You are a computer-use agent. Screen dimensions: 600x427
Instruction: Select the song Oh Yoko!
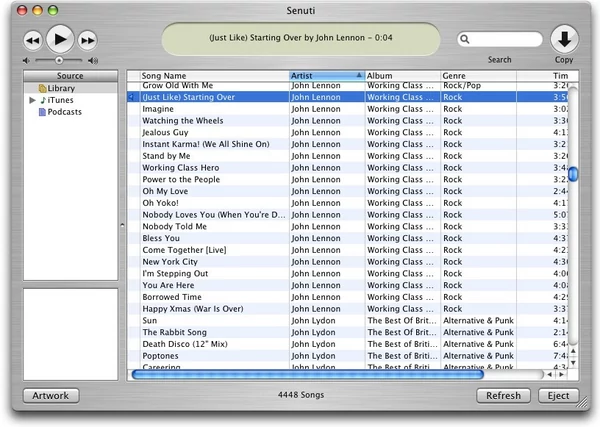click(x=347, y=203)
